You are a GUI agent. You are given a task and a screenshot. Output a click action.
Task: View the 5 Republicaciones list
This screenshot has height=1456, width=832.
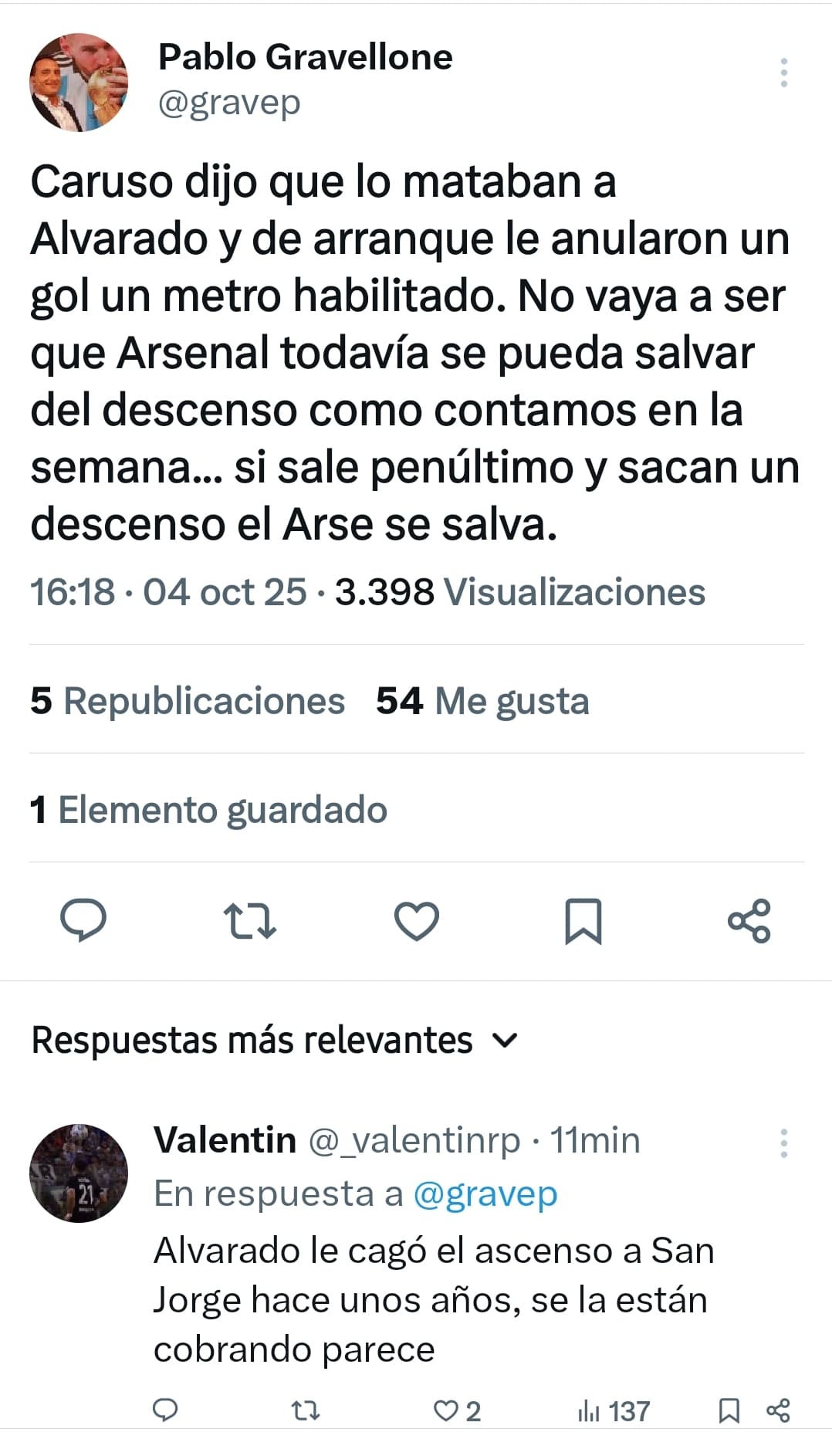[188, 701]
